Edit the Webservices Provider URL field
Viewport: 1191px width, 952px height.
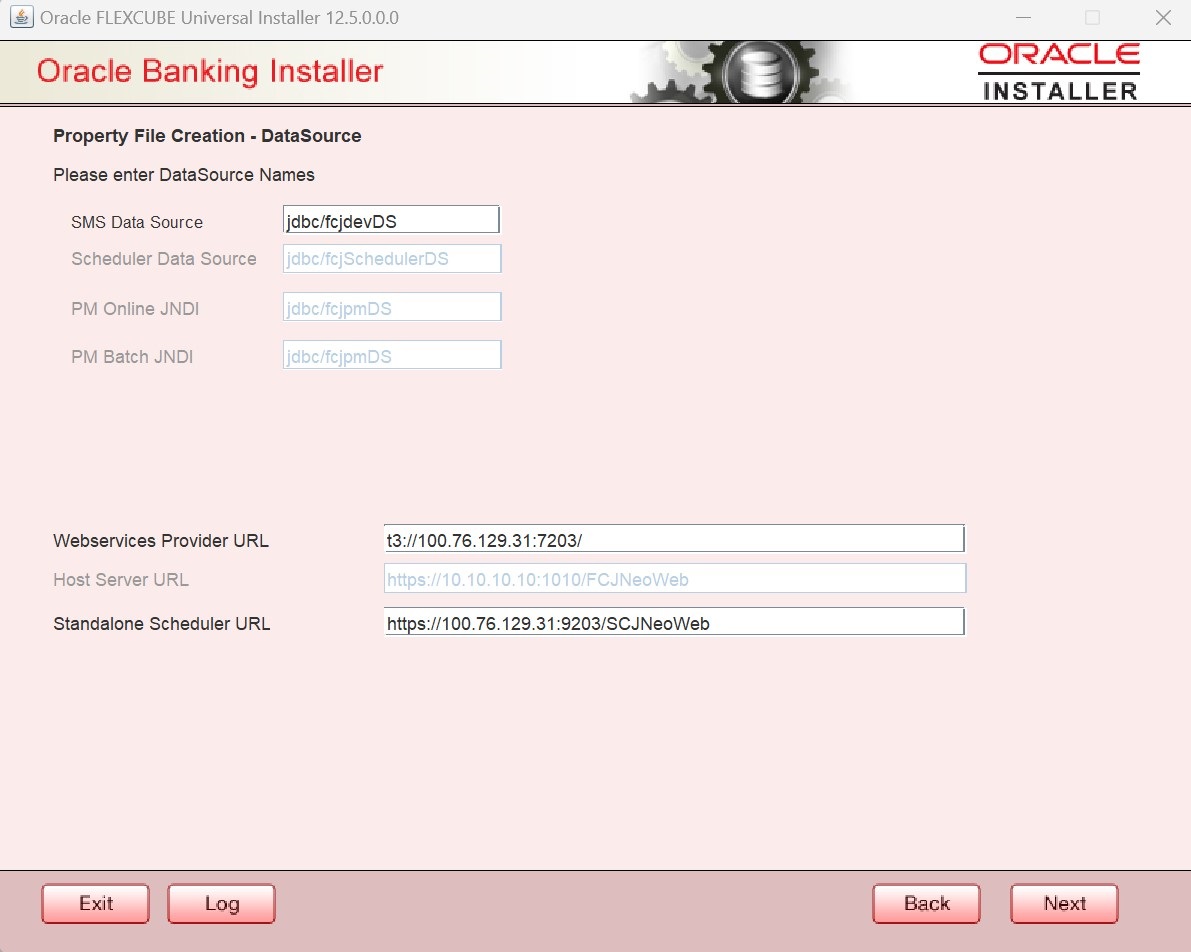click(x=674, y=539)
